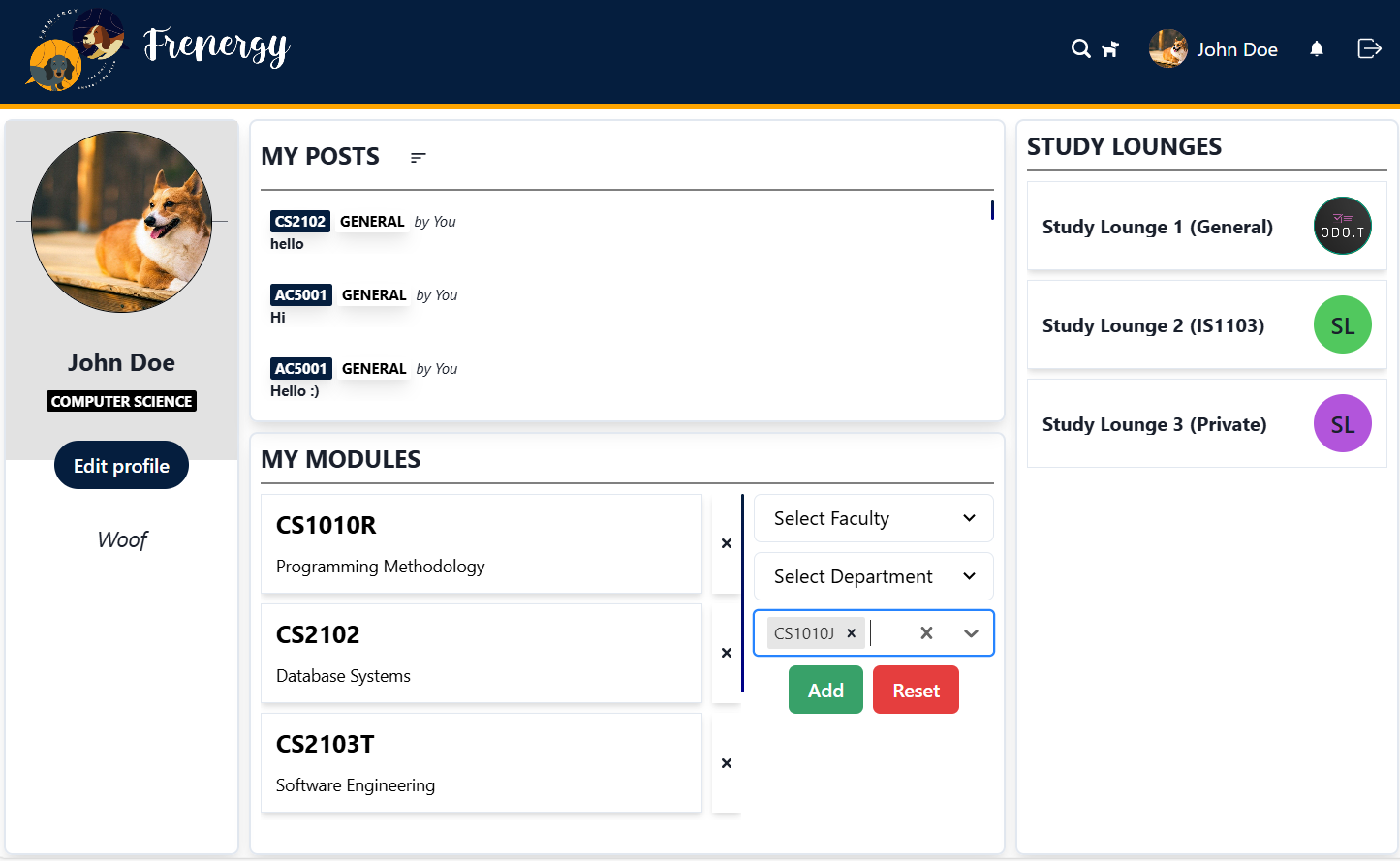Remove the CS1010J chip from selector

(x=851, y=633)
